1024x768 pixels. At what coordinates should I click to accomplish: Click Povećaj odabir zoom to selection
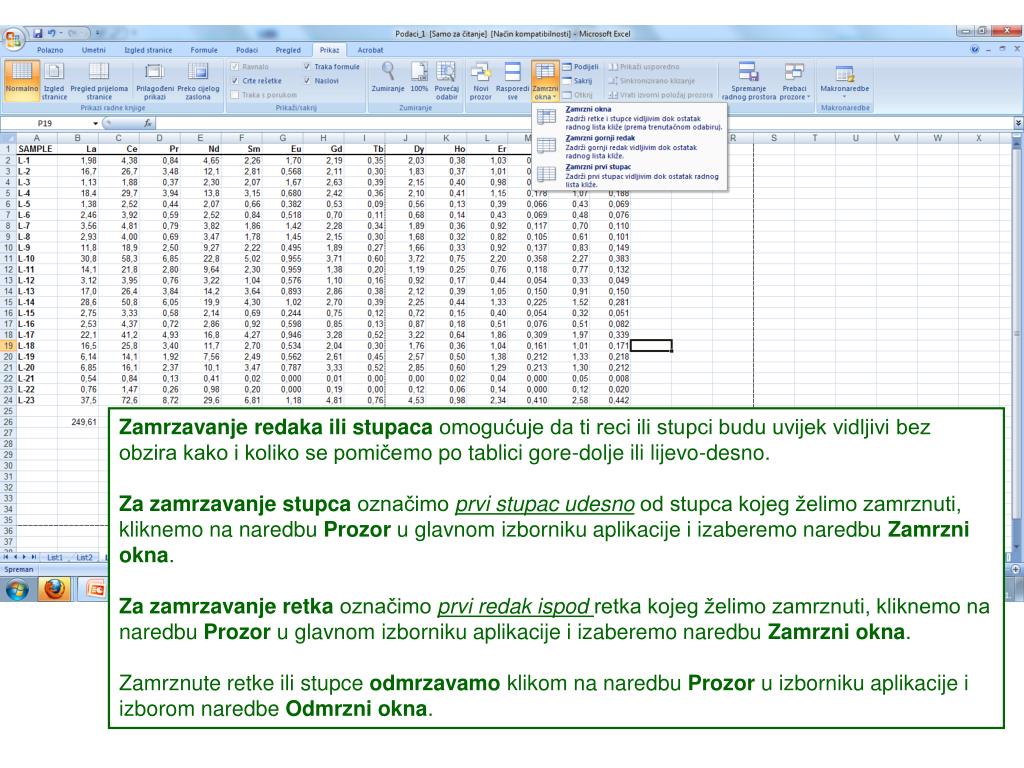point(447,80)
